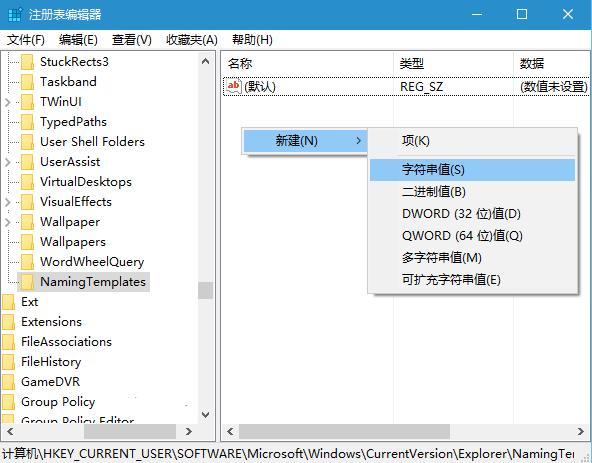Screen dimensions: 592x463
Task: Select the FileAssociations key label
Action: point(66,342)
